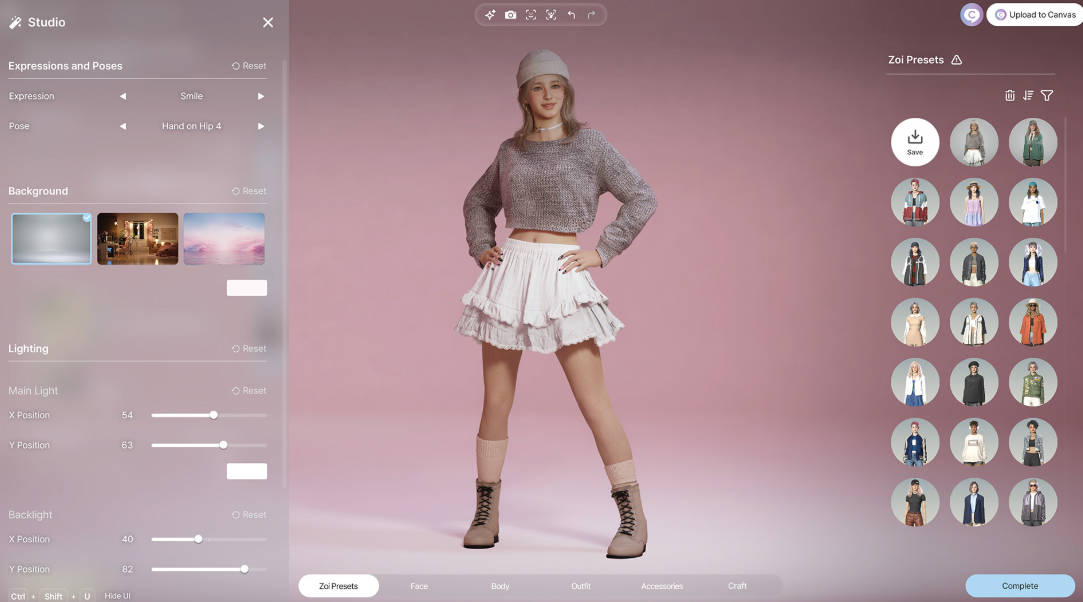Click the sort presets icon
This screenshot has height=602, width=1083.
1028,96
